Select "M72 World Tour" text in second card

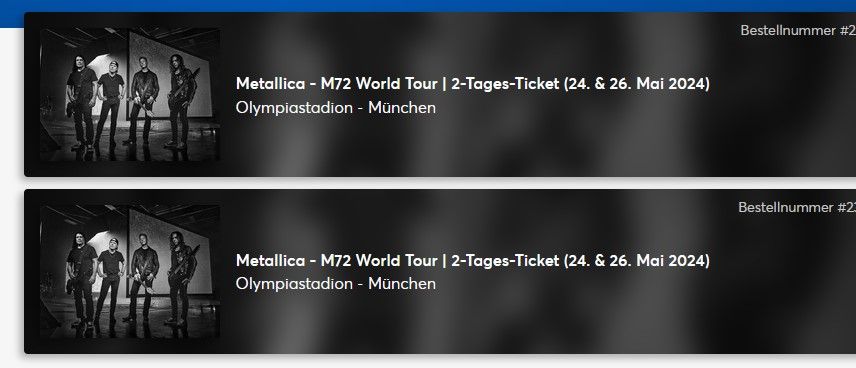pyautogui.click(x=379, y=260)
